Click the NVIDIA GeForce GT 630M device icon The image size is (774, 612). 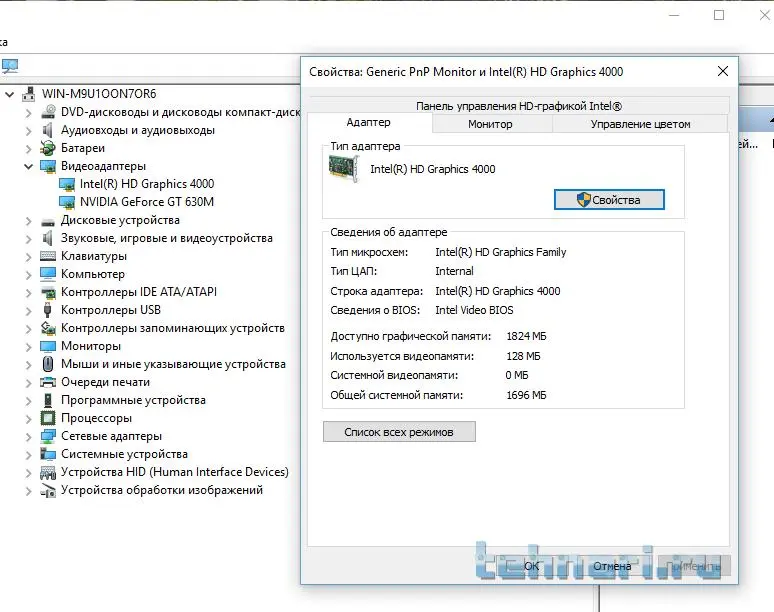(67, 202)
